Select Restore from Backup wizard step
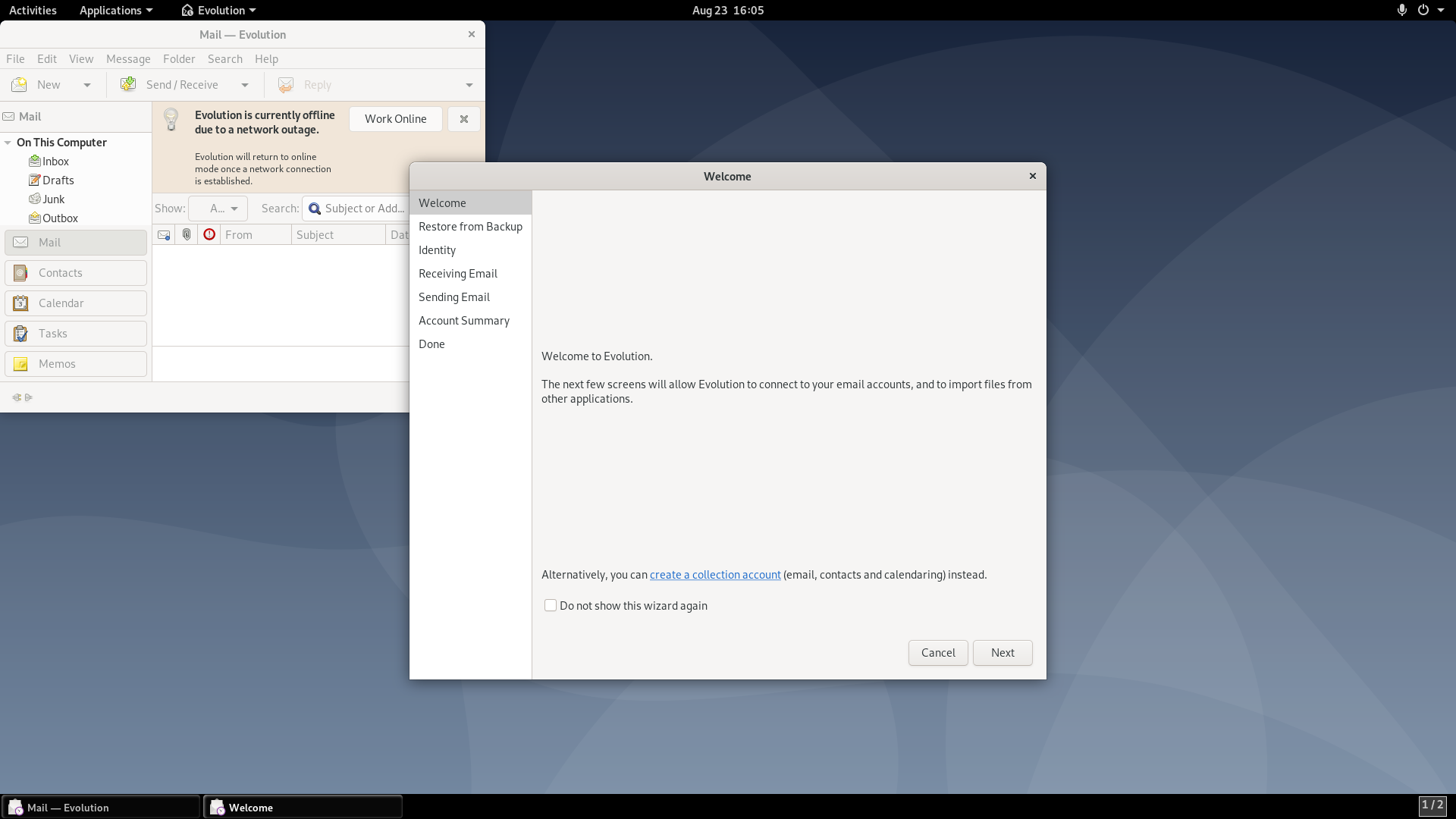 pos(470,227)
